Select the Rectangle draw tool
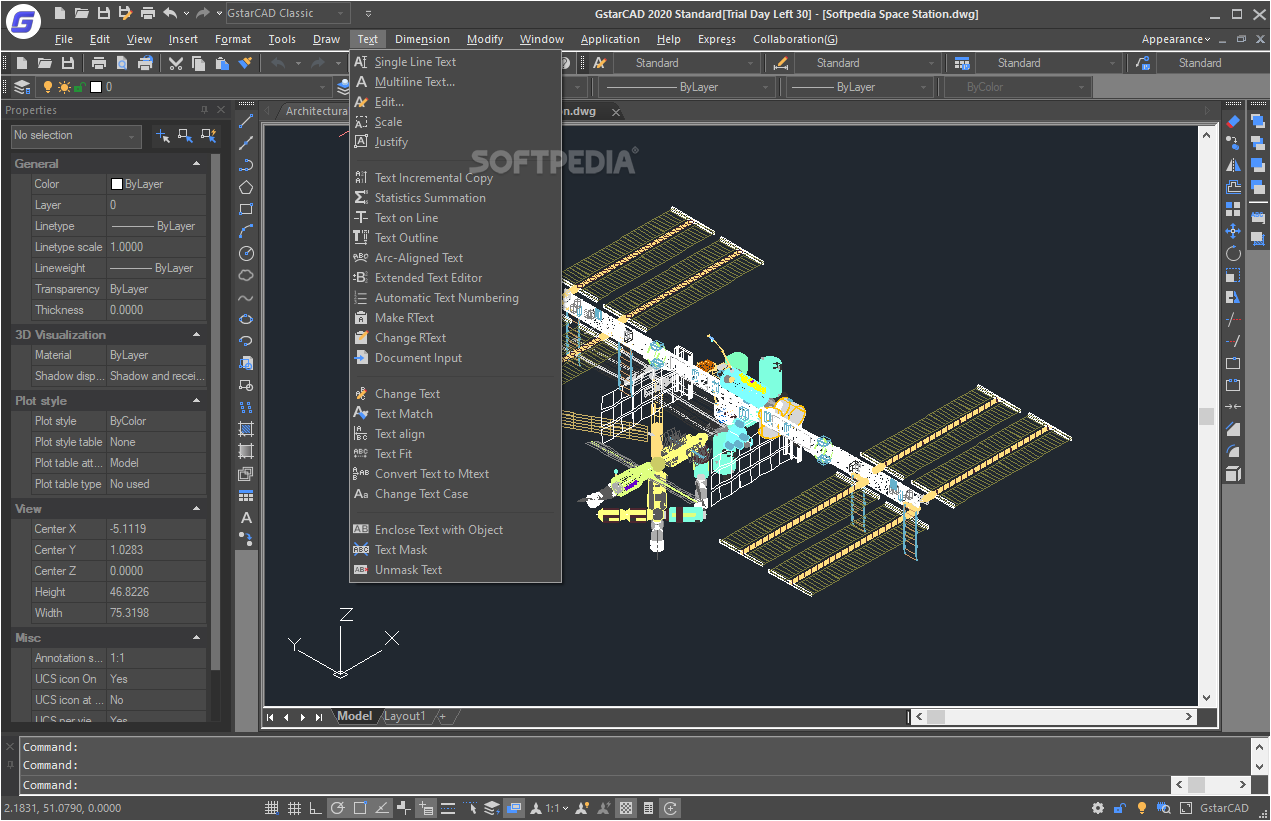The width and height of the screenshot is (1271, 821). 246,209
